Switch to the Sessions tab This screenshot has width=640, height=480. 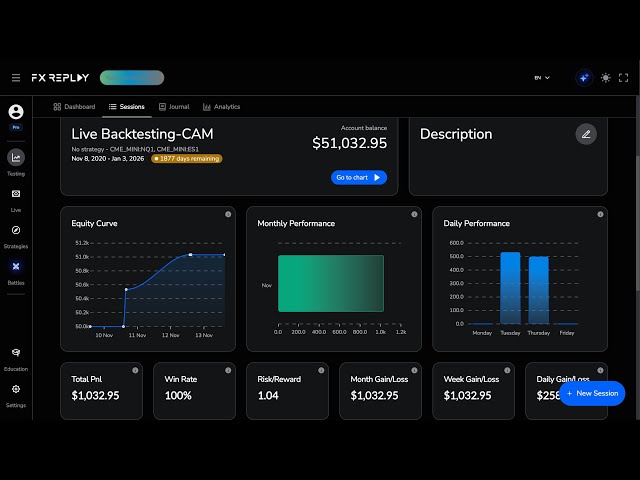(127, 107)
